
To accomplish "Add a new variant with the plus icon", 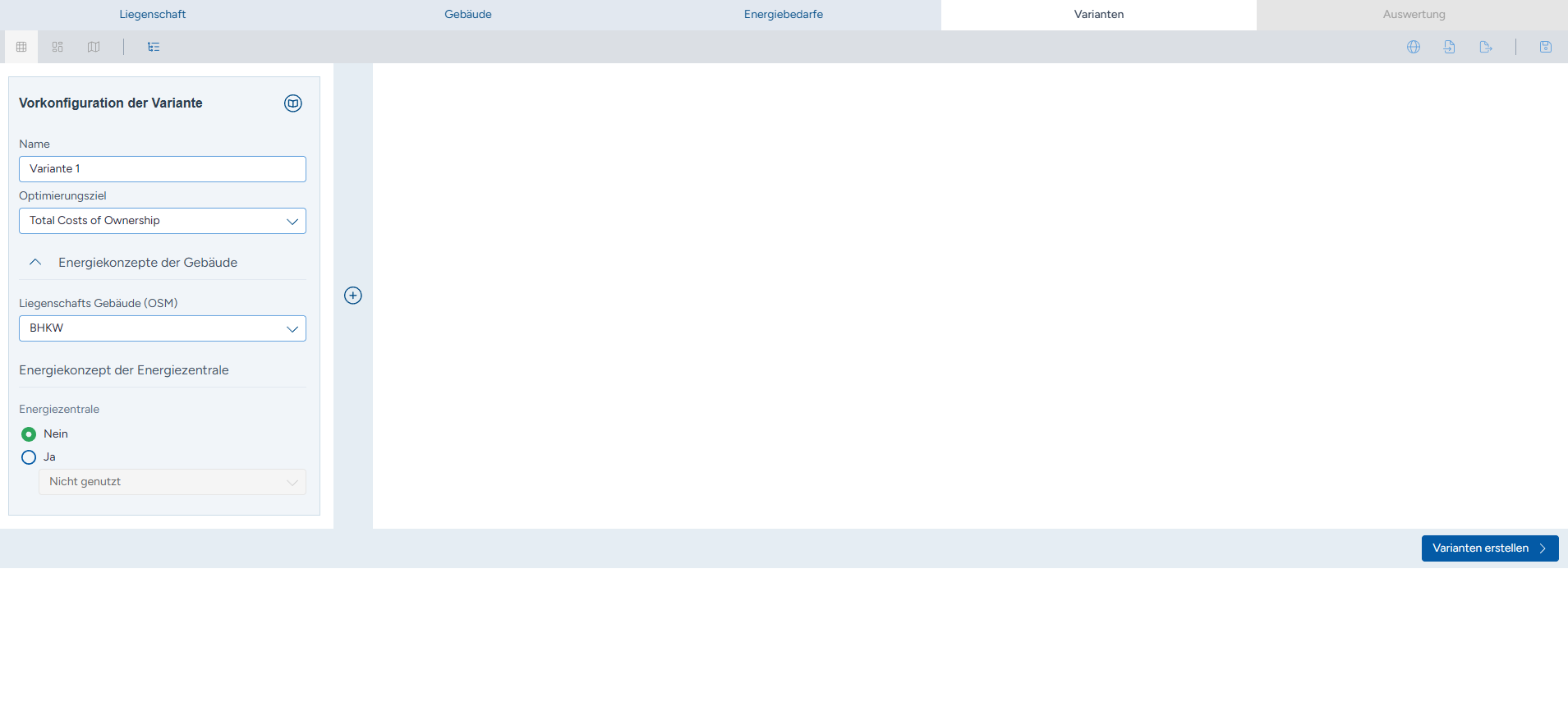I will click(x=353, y=296).
